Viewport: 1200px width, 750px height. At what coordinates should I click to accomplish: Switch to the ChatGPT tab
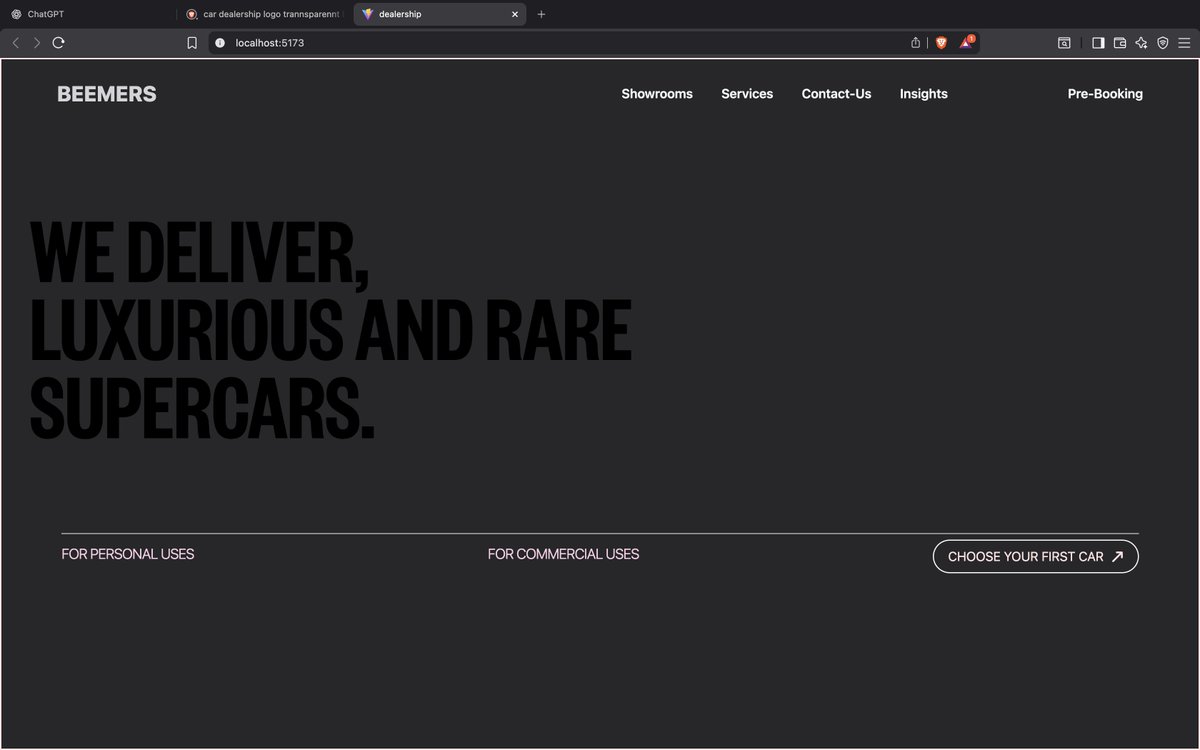pos(88,14)
